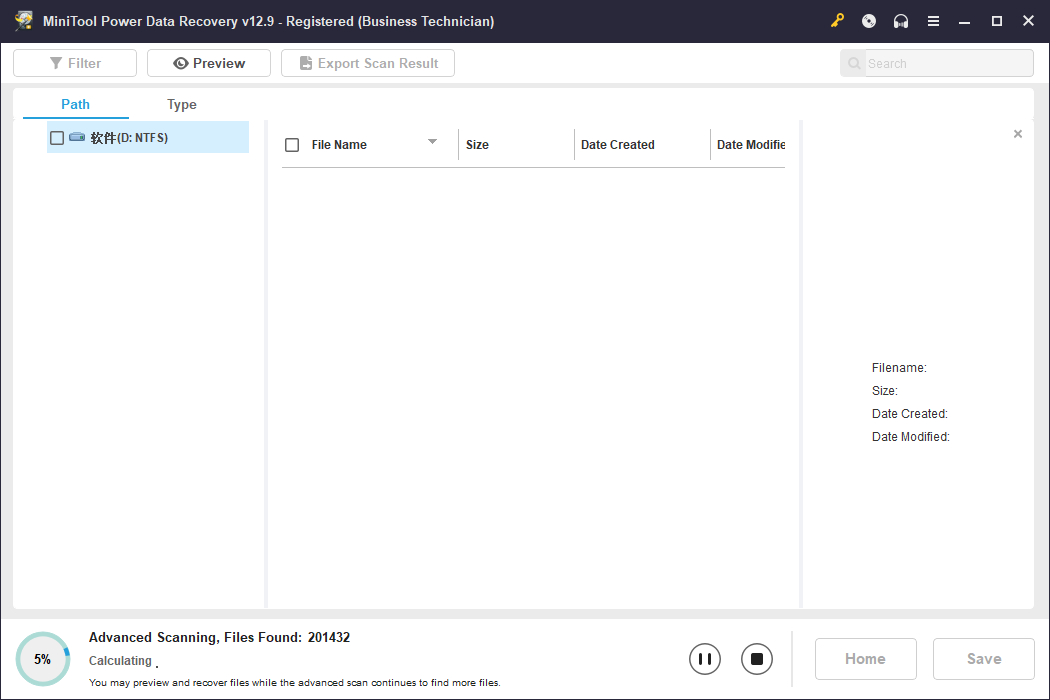Screen dimensions: 1050x700
Task: Click the Filter button
Action: click(75, 63)
